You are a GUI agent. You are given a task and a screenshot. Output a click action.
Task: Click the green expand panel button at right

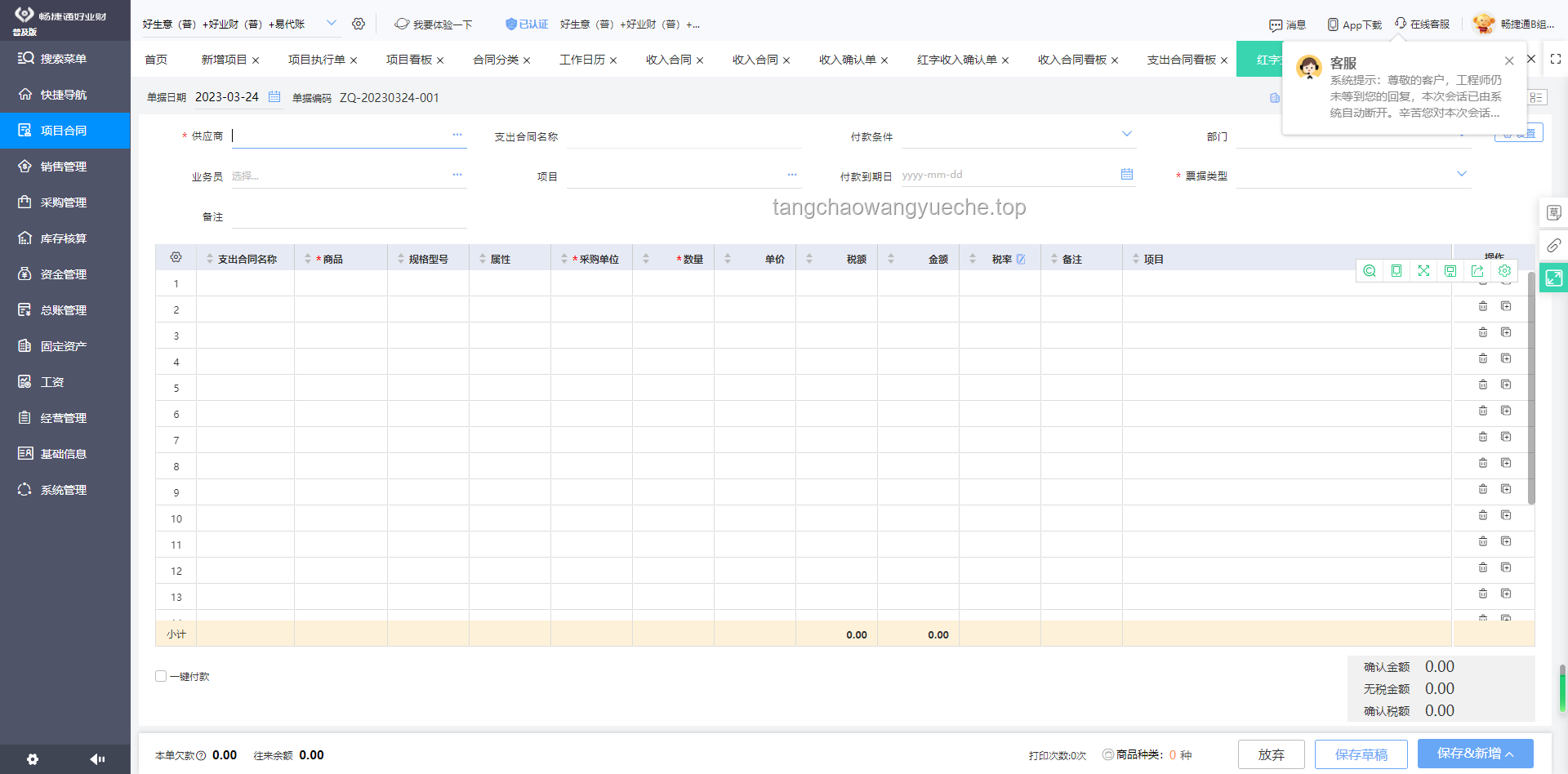1553,278
